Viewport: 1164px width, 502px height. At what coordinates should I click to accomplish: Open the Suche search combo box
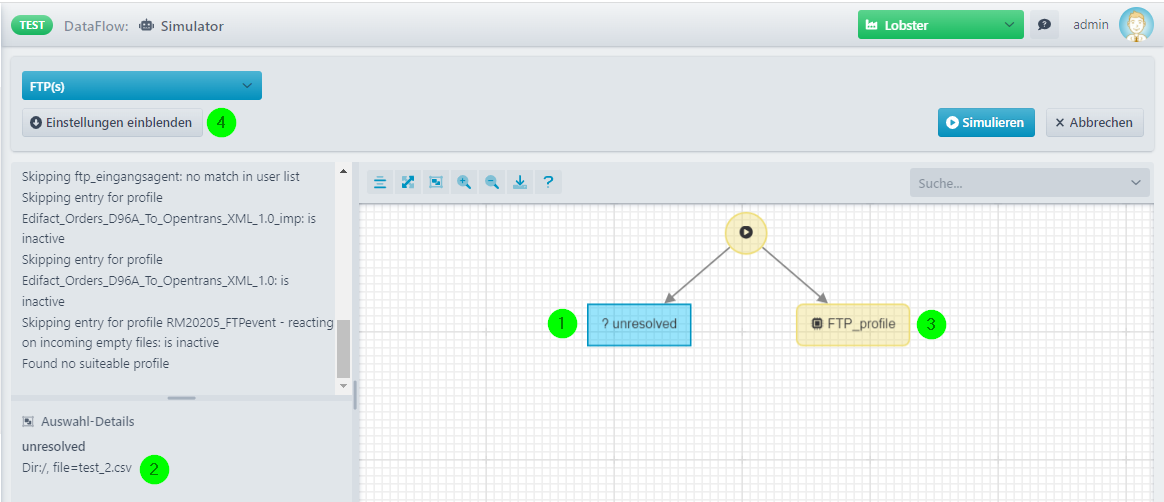click(x=1029, y=183)
